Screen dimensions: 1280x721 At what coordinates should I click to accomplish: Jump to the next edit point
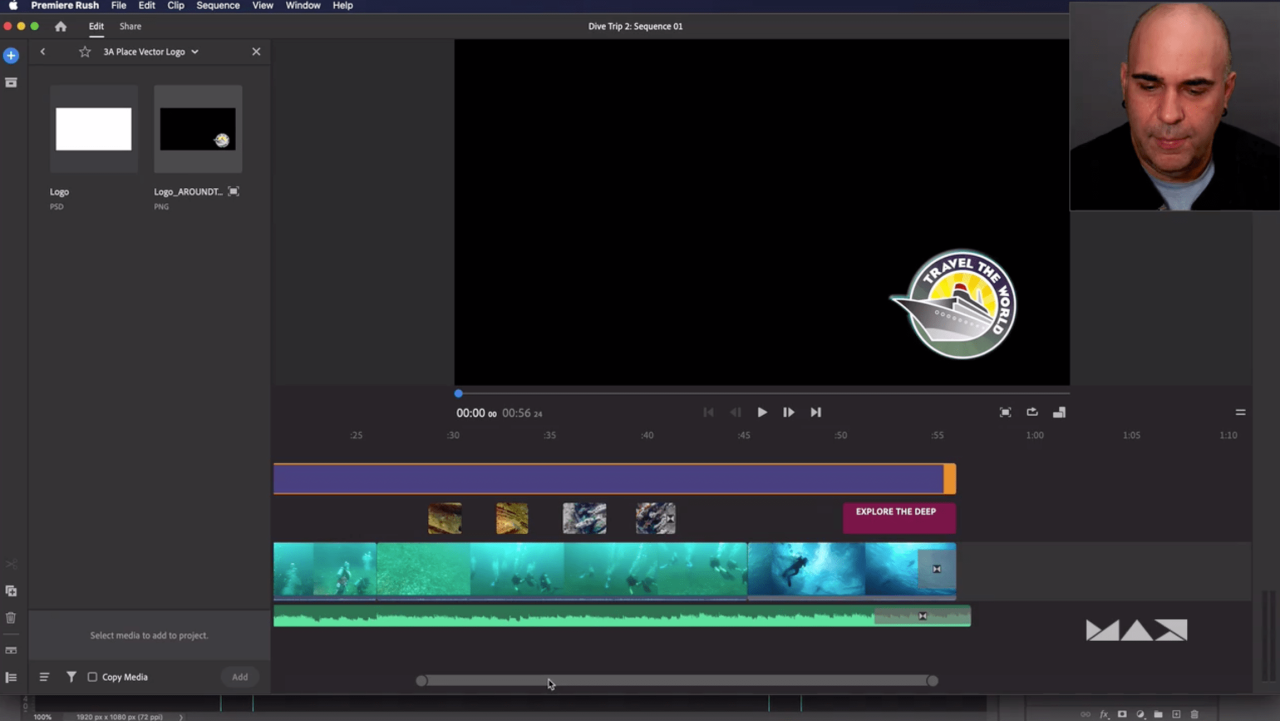point(815,412)
